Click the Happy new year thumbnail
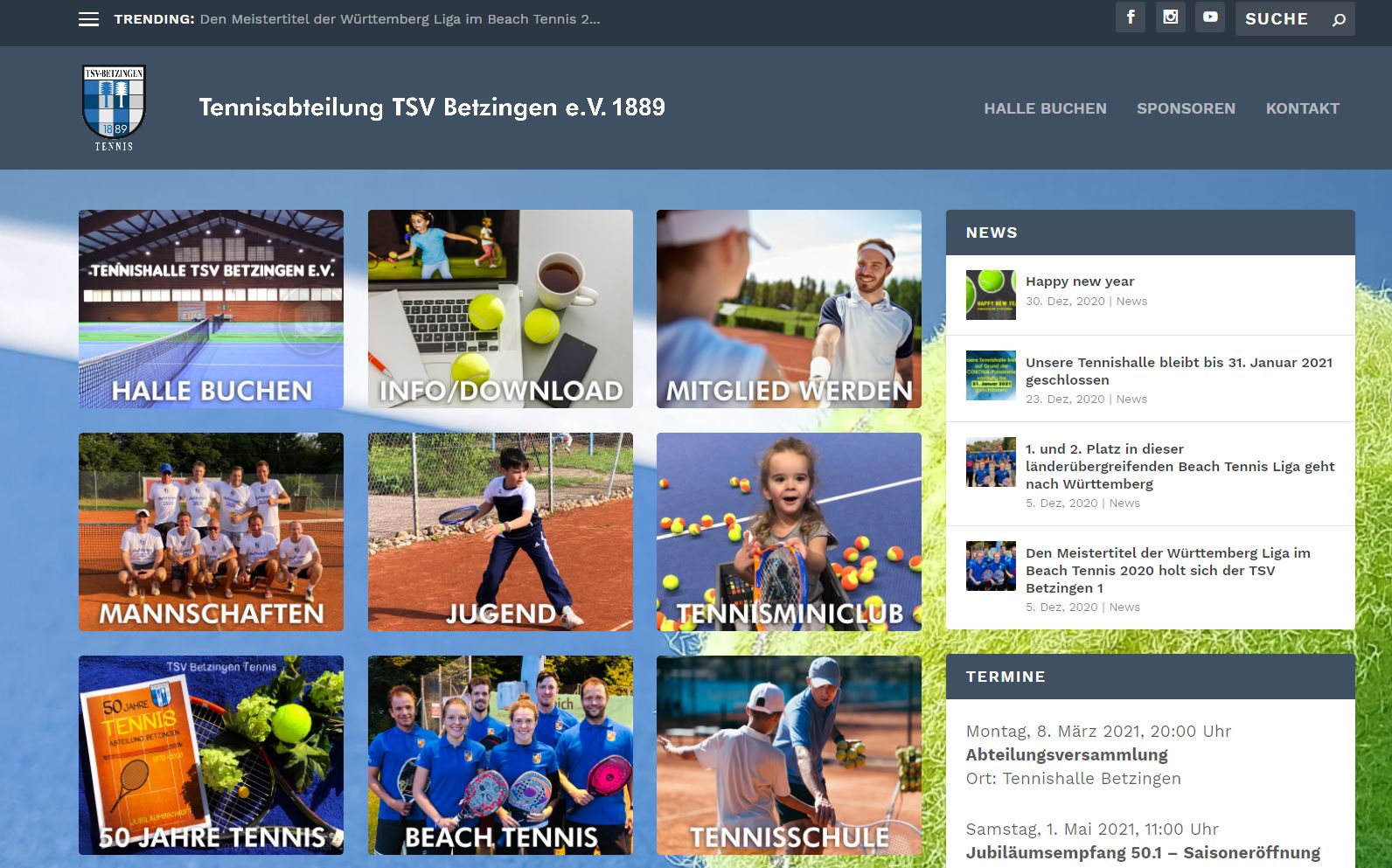Viewport: 1392px width, 868px height. pyautogui.click(x=991, y=295)
